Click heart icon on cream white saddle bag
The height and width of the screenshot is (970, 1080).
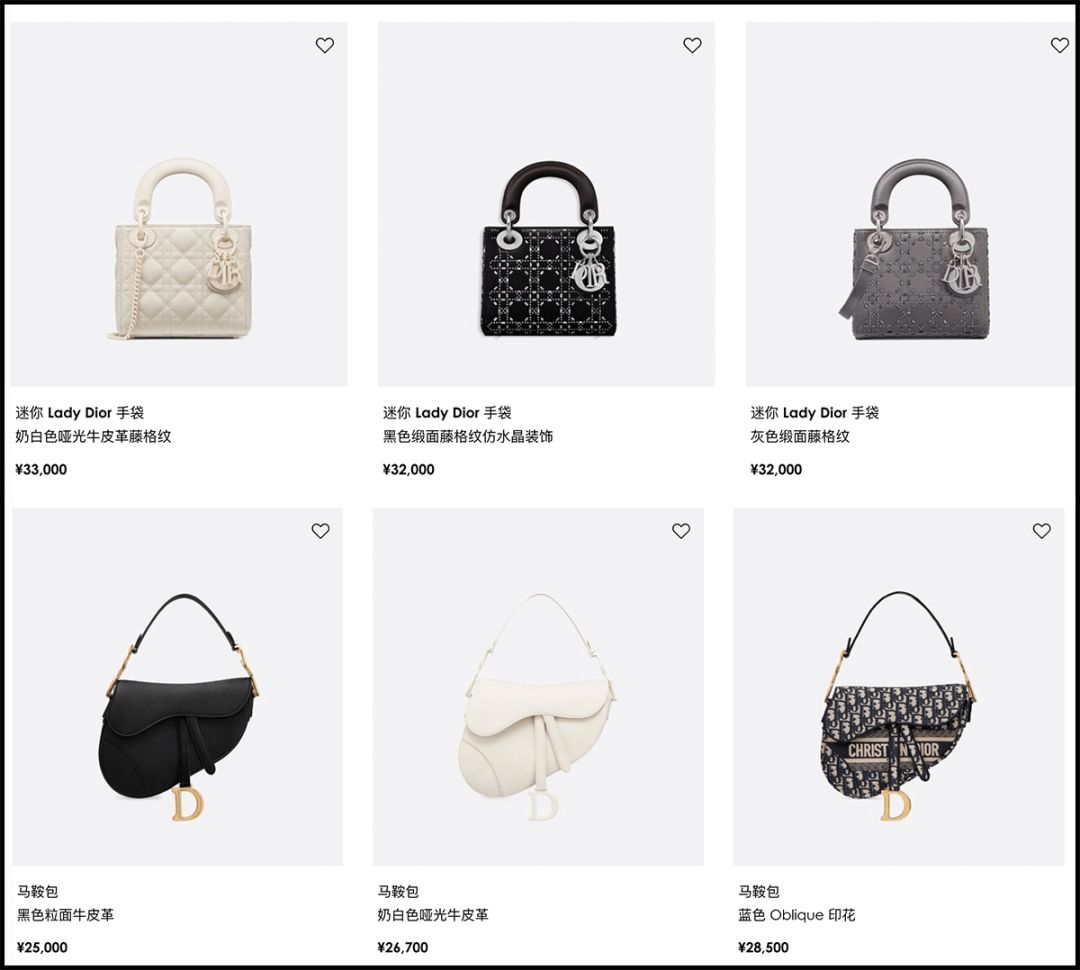[x=681, y=530]
